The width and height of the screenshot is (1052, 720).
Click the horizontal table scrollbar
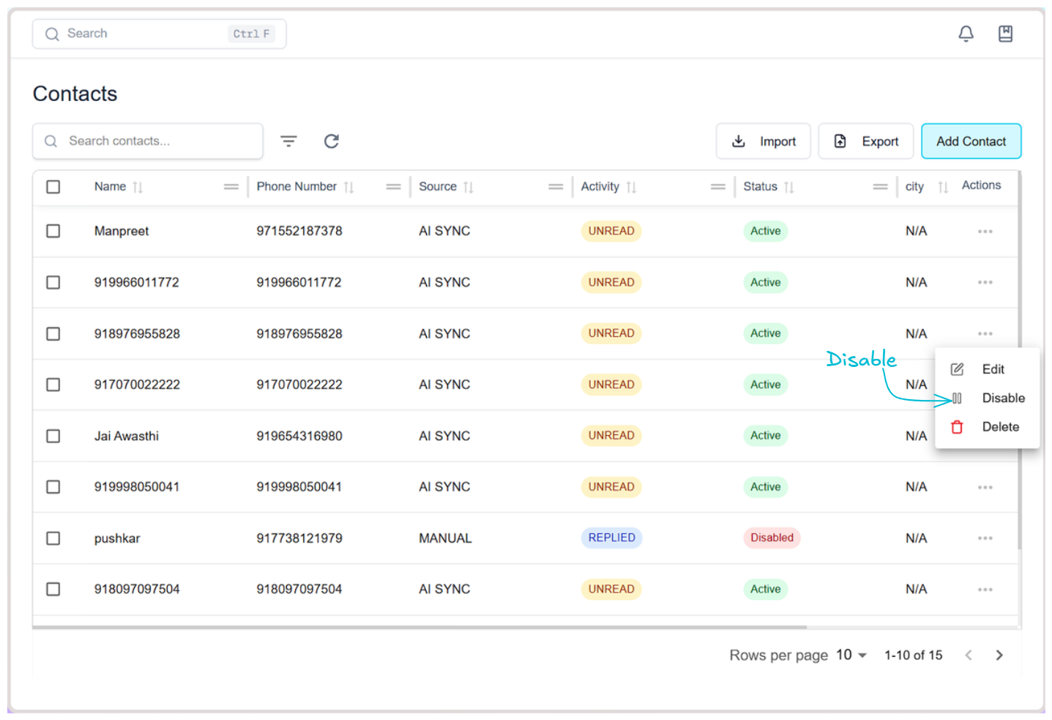tap(420, 627)
